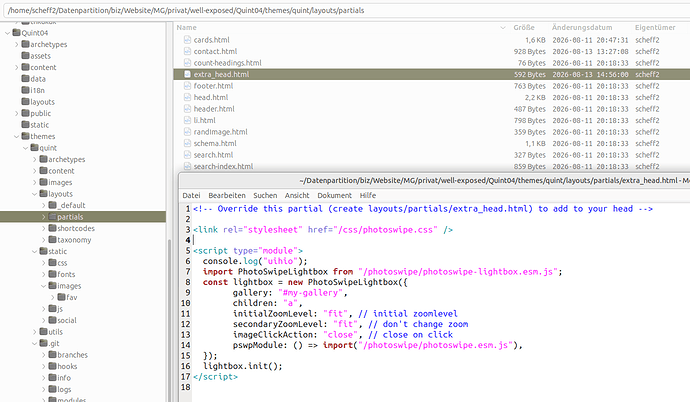
Task: Collapse the layouts folder under quint
Action: click(34, 194)
